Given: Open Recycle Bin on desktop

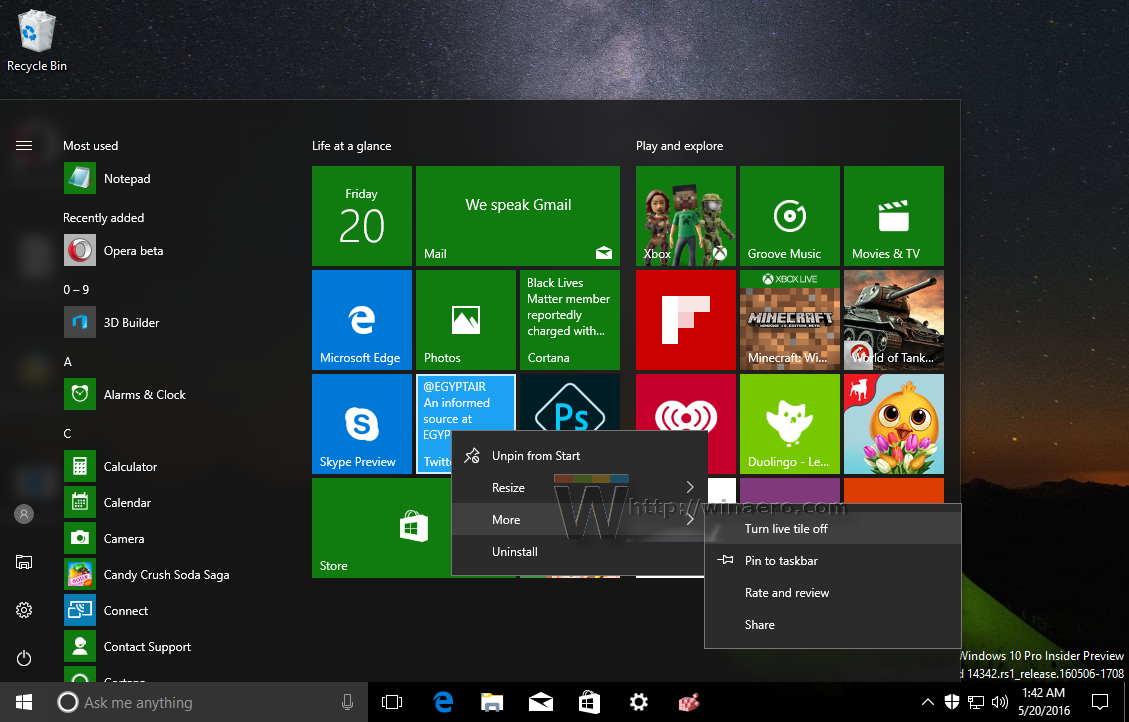Looking at the screenshot, I should point(37,40).
